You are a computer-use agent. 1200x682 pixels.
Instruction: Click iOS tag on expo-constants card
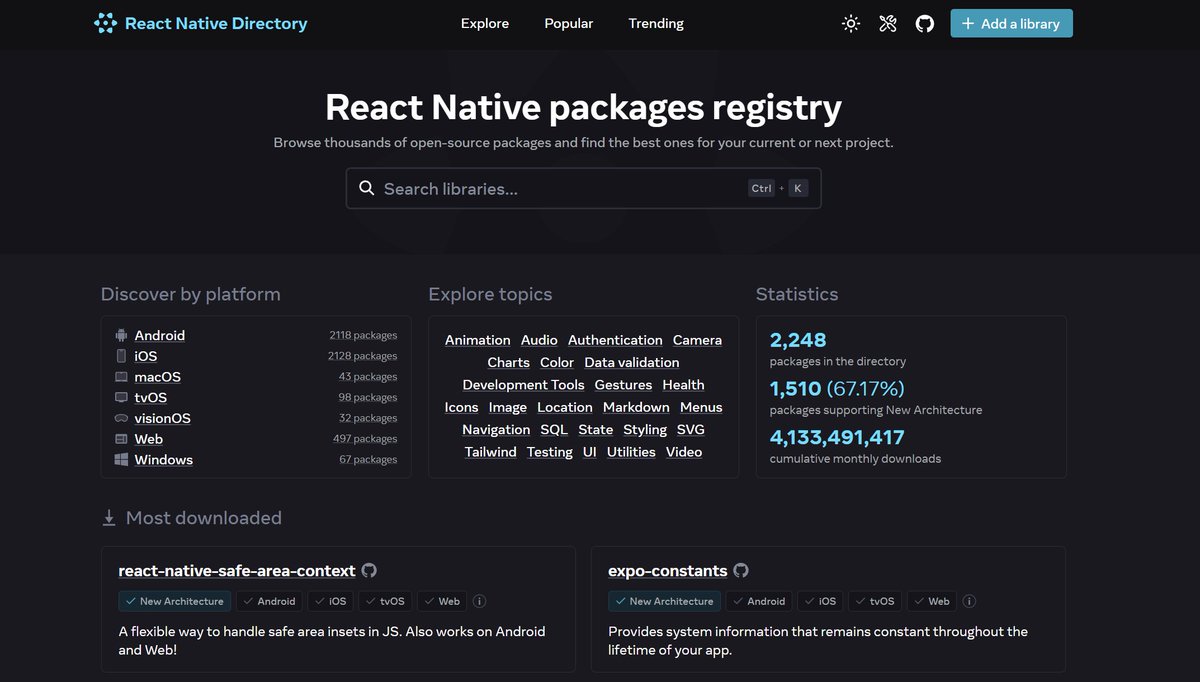tap(820, 601)
